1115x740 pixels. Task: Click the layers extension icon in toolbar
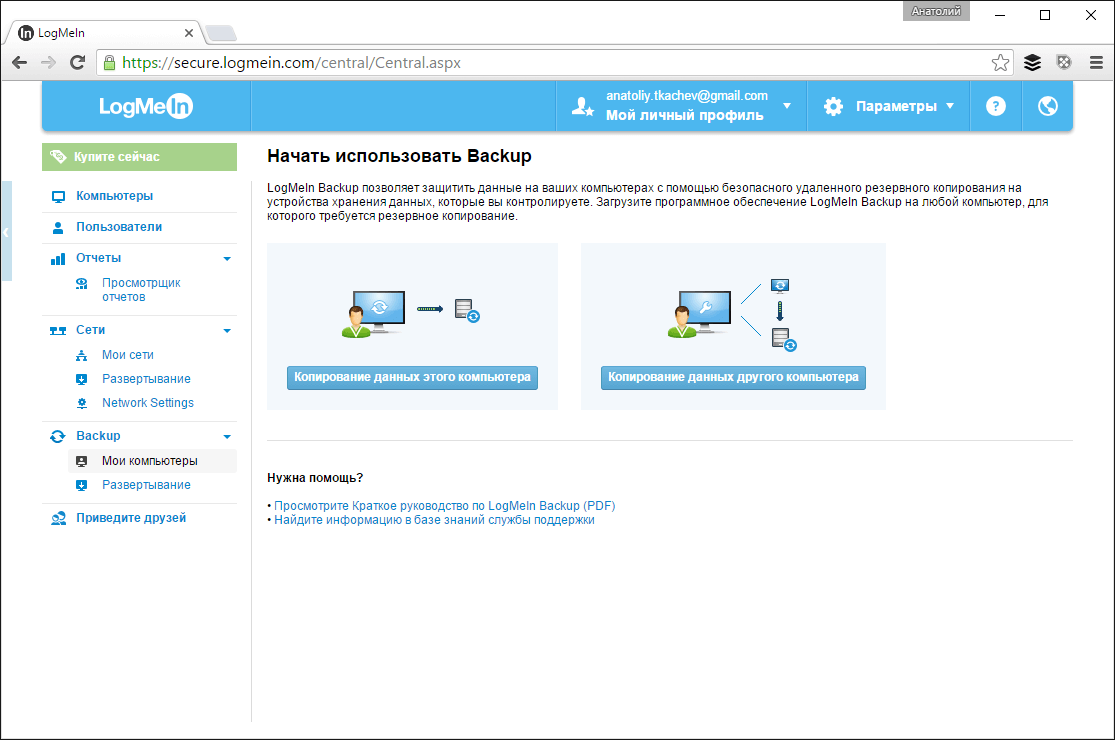1033,63
